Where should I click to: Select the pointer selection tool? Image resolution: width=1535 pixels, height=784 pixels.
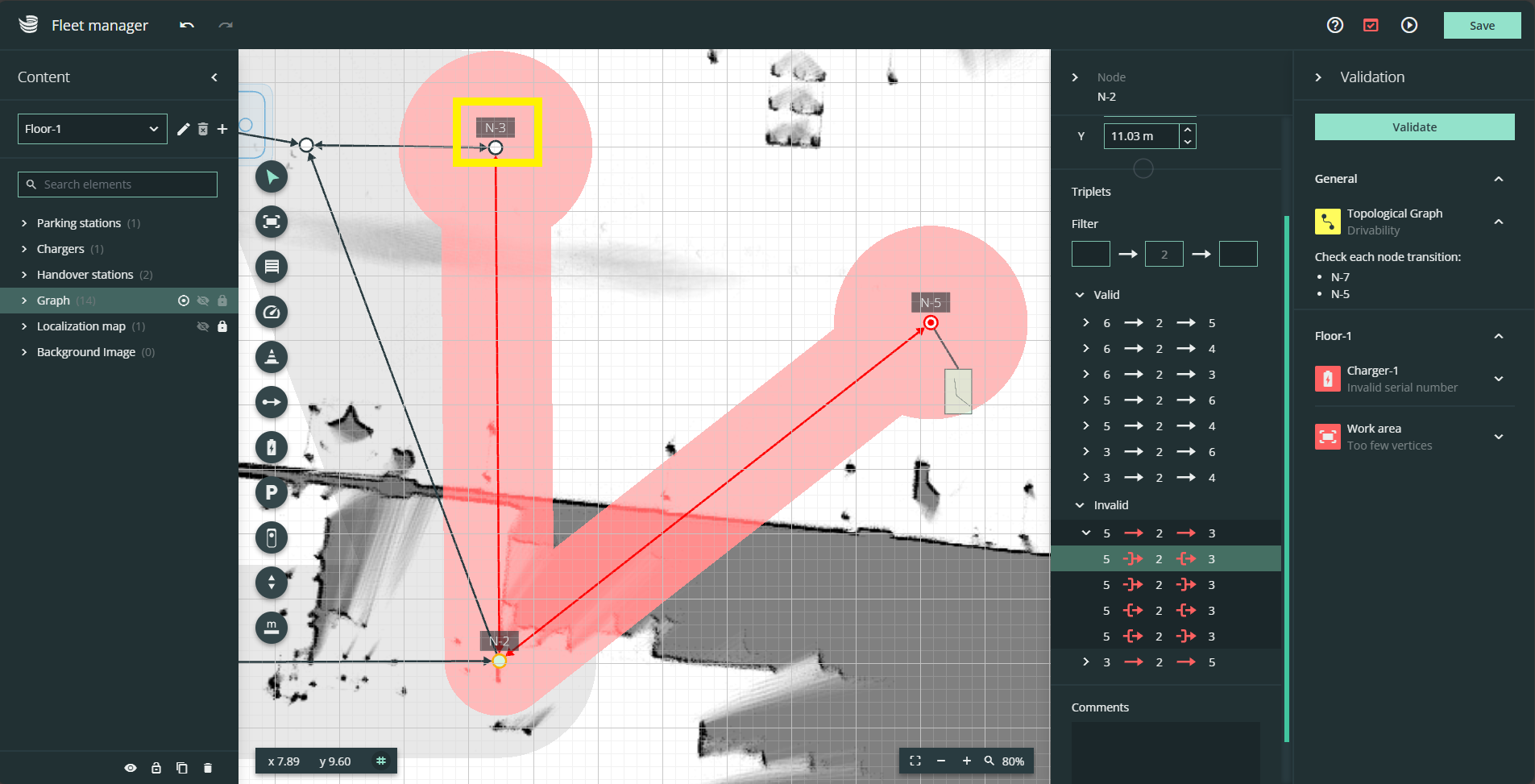click(272, 177)
